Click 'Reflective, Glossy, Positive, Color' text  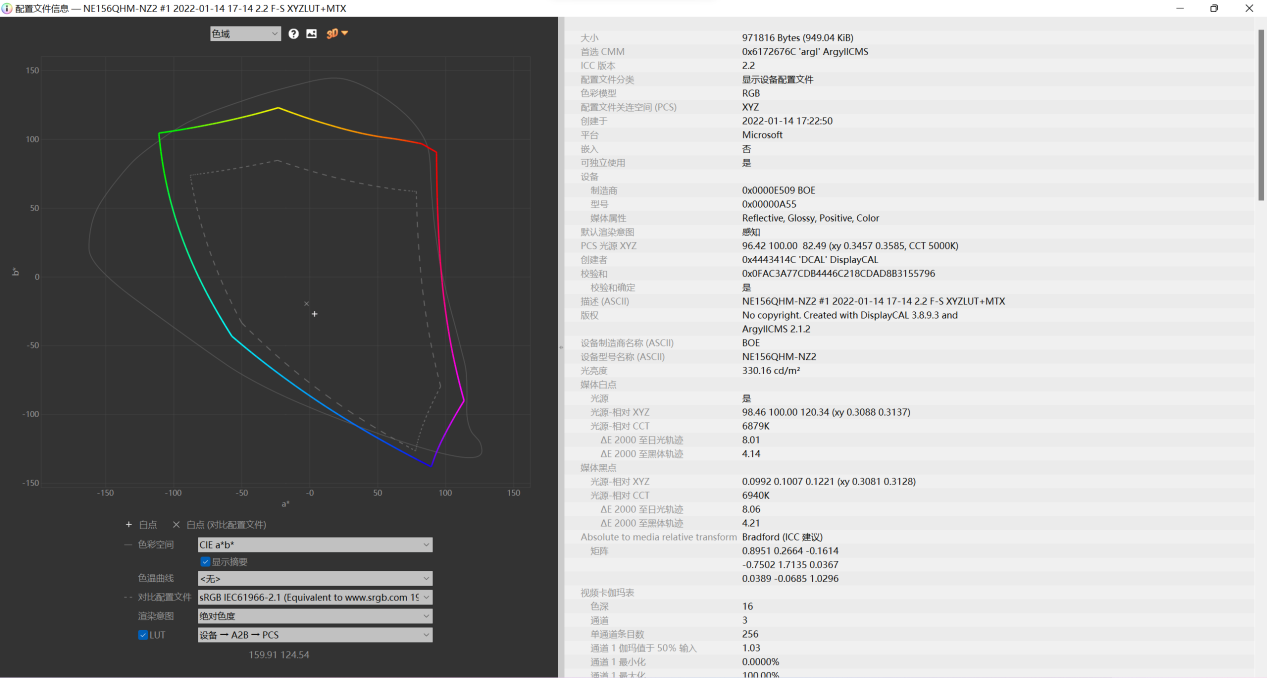point(810,218)
